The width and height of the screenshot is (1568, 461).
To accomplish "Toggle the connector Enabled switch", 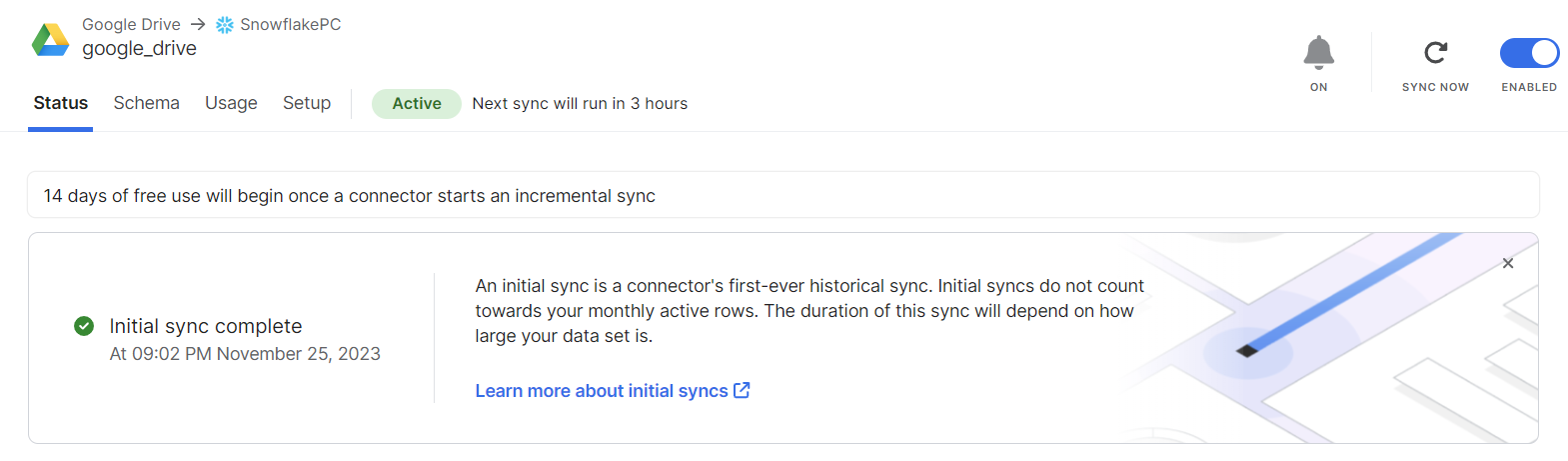I will [x=1529, y=53].
